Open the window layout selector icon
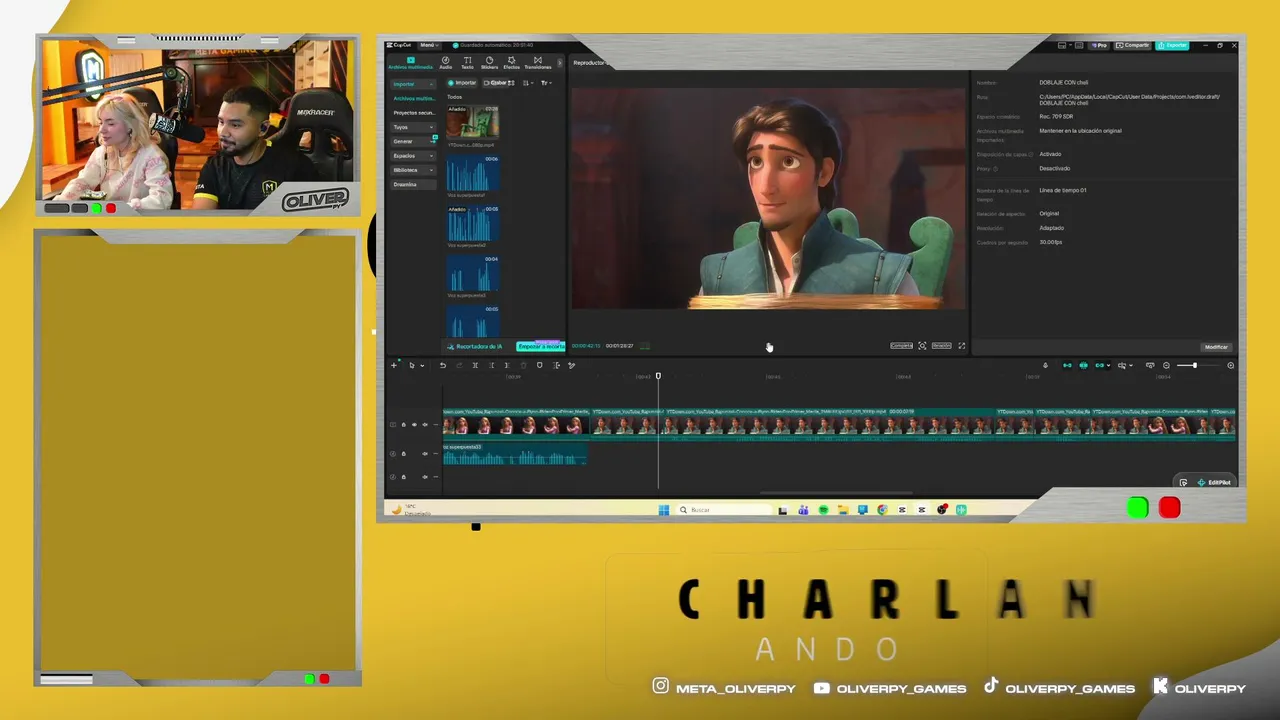The width and height of the screenshot is (1280, 720). click(x=1062, y=45)
